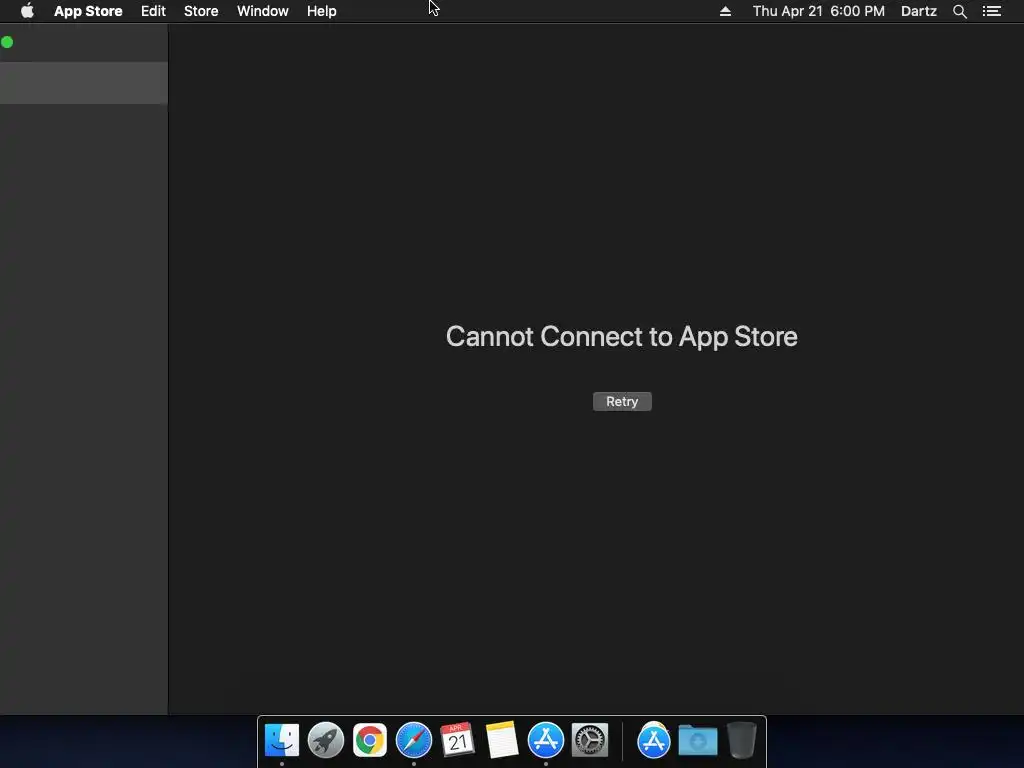The image size is (1024, 768).
Task: Open the App Store menu
Action: [x=88, y=11]
